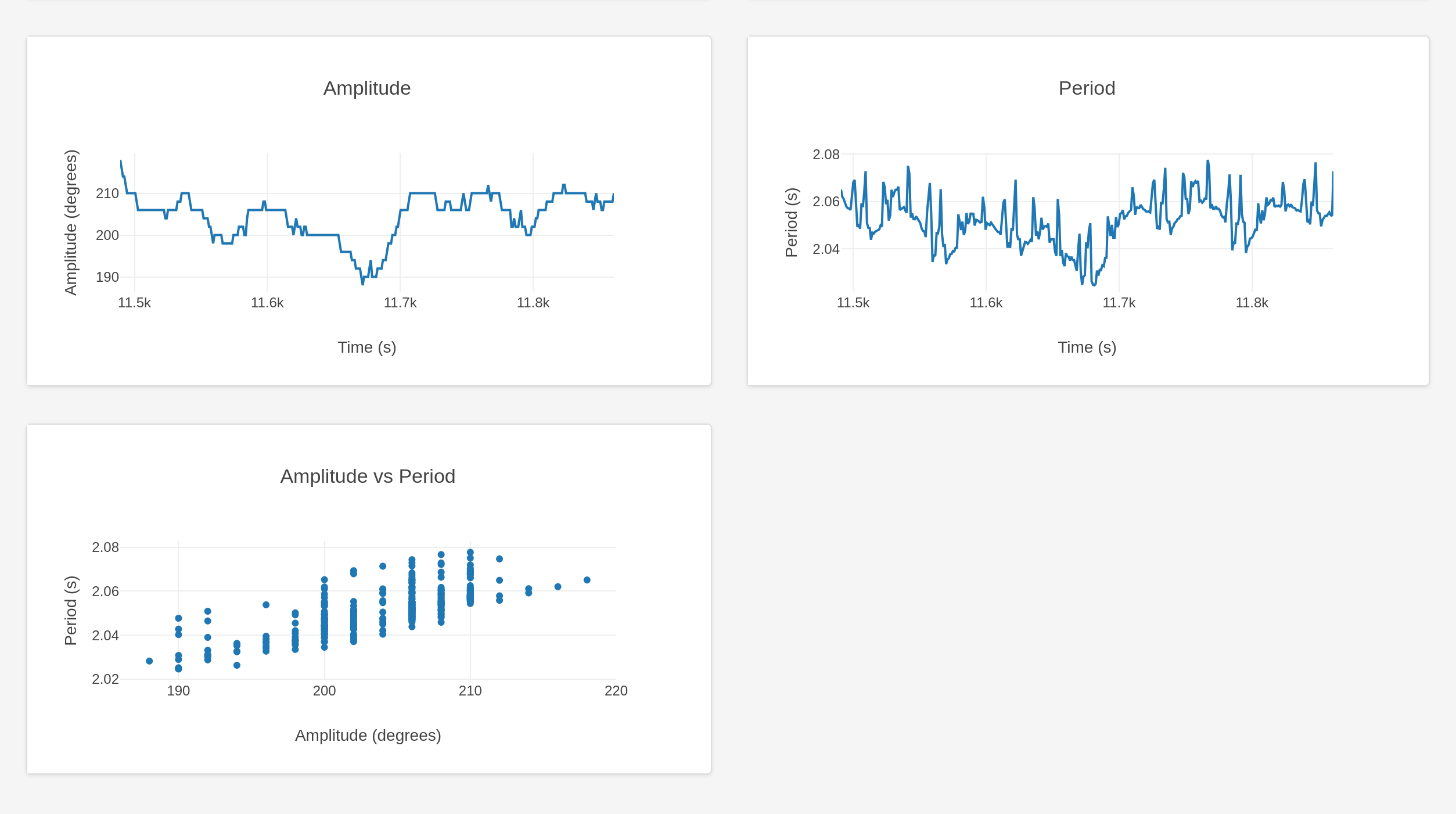Click the 2.02 tick on scatter plot y-axis

(x=105, y=679)
